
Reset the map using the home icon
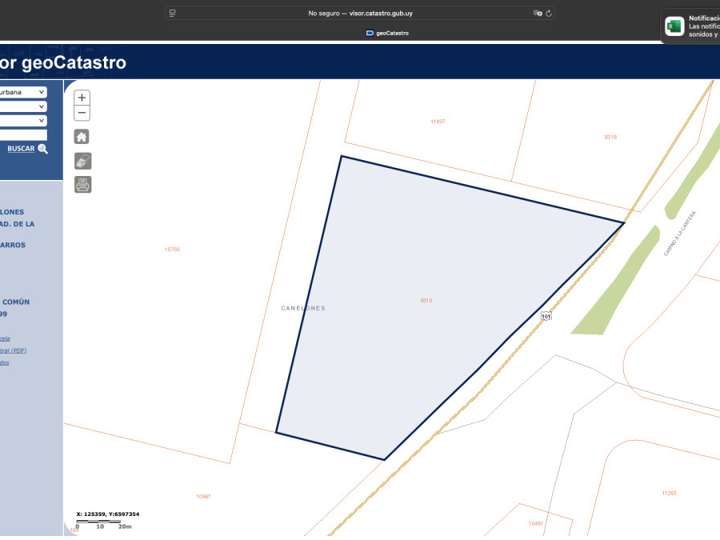point(82,137)
